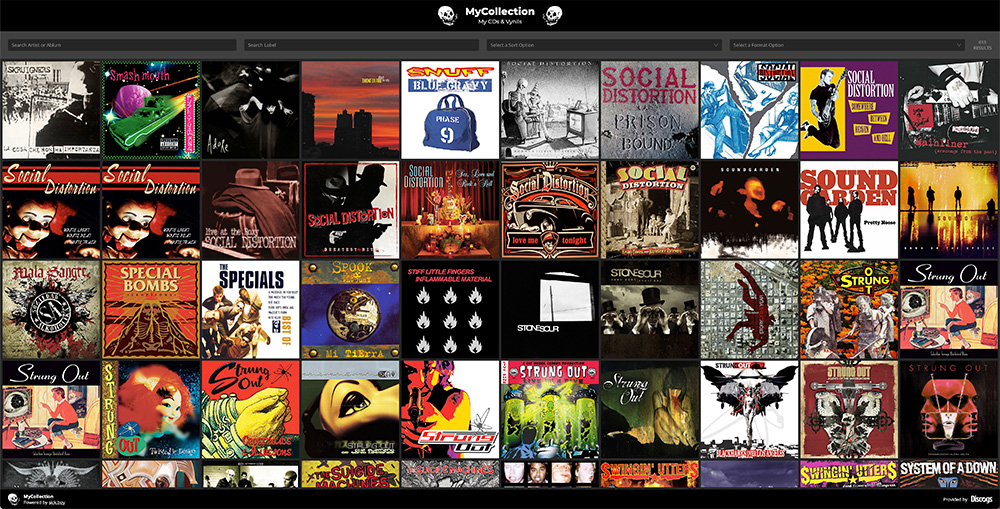
Task: Open Social Distortion Somewhere Between Heaven and Hell
Action: [849, 110]
